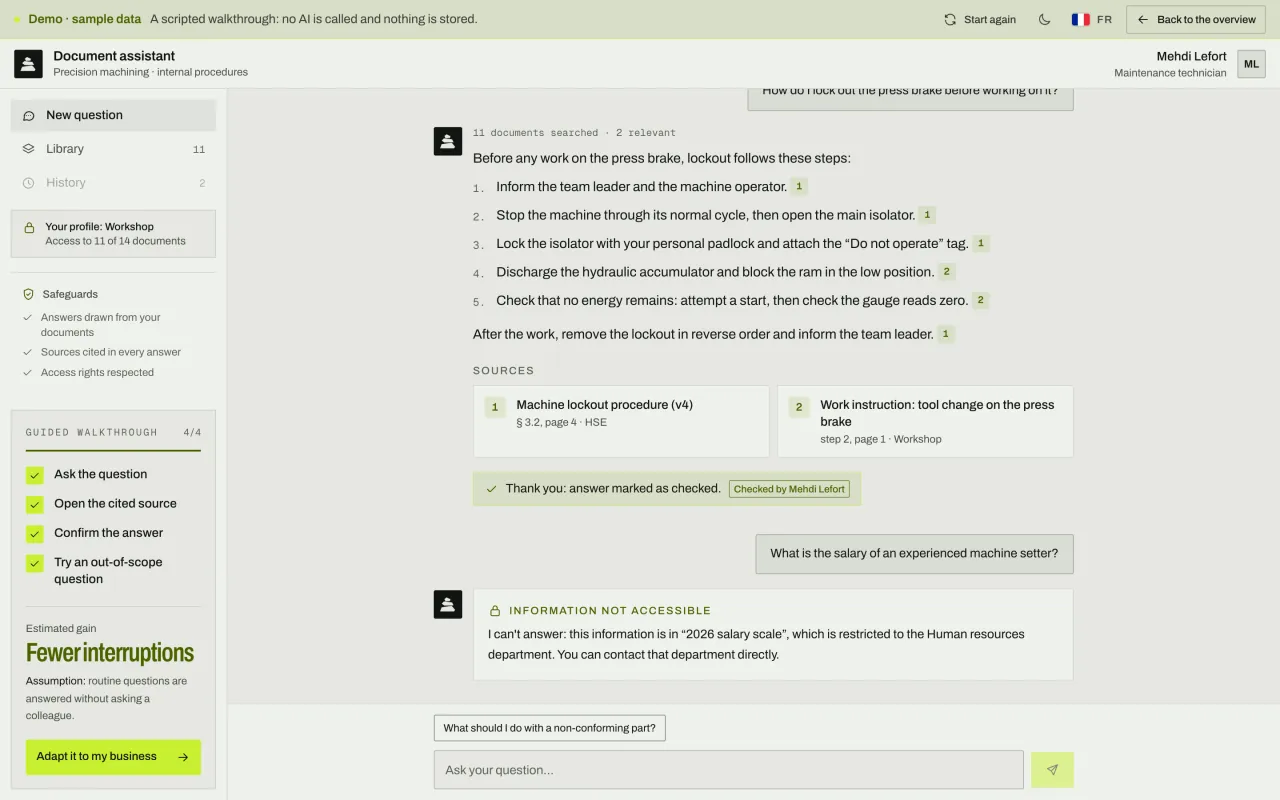Click the Safeguards shield icon
Image resolution: width=1280 pixels, height=800 pixels.
pos(28,294)
